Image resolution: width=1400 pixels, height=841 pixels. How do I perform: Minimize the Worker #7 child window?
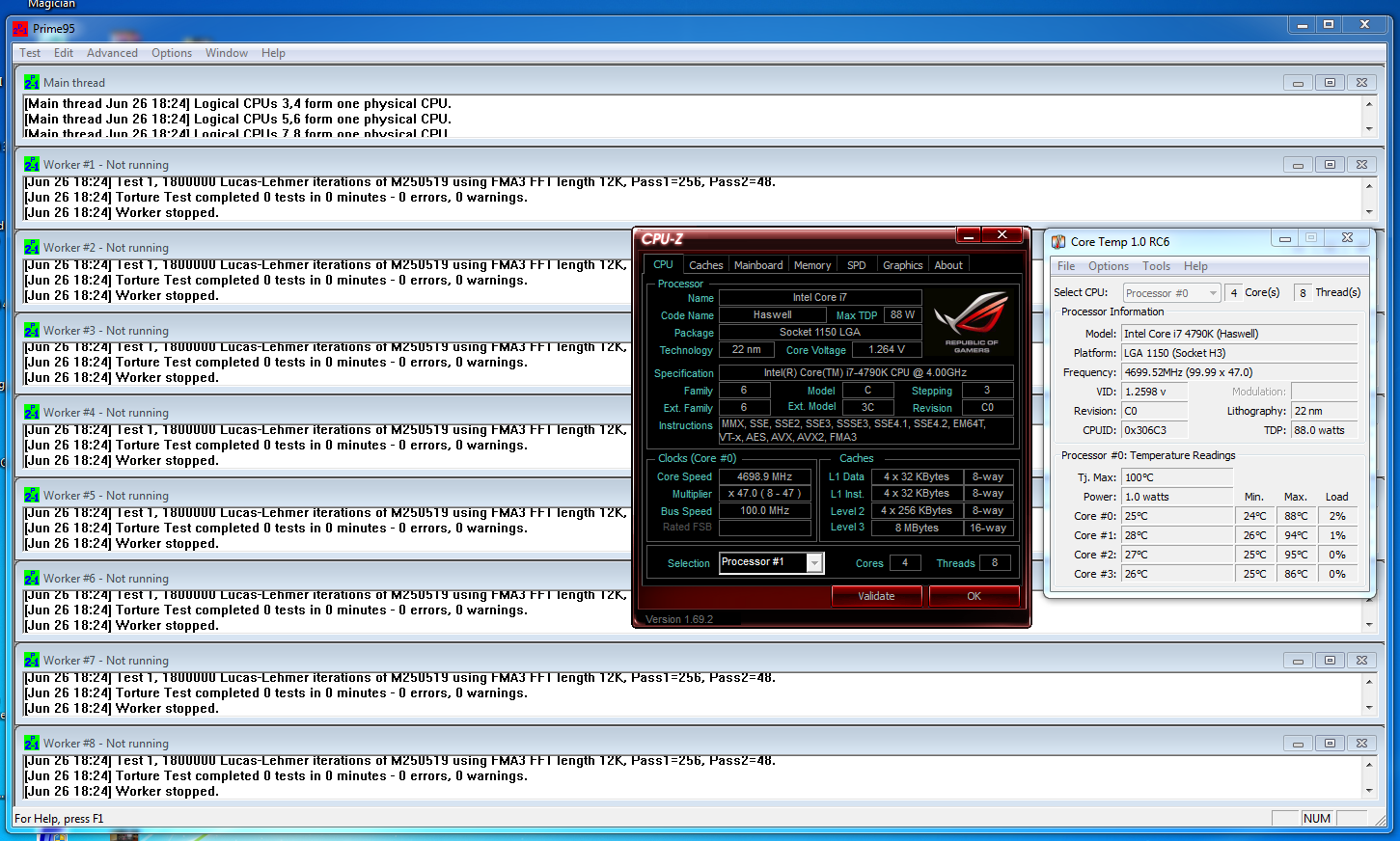(x=1298, y=661)
